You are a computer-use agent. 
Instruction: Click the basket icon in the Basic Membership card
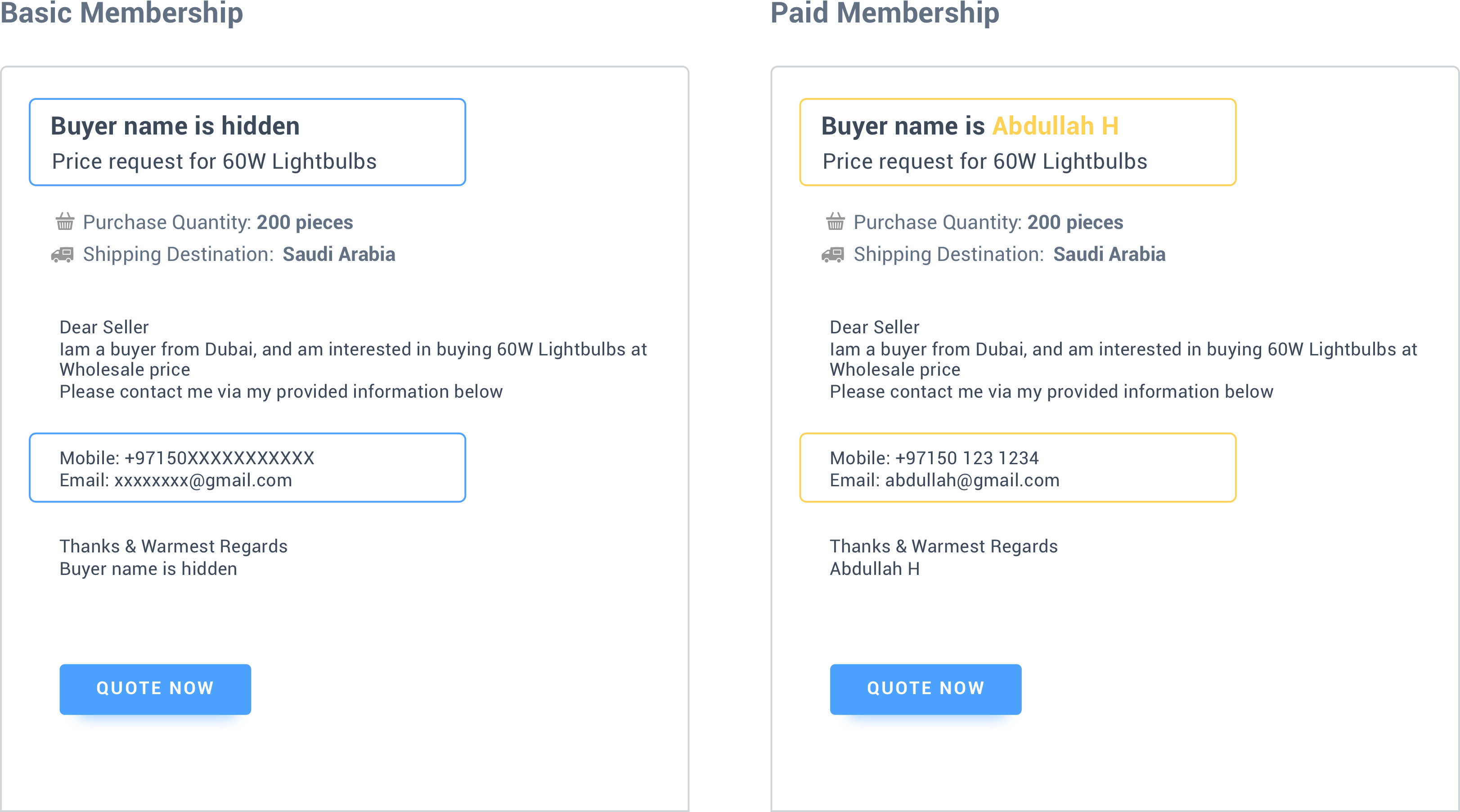65,222
